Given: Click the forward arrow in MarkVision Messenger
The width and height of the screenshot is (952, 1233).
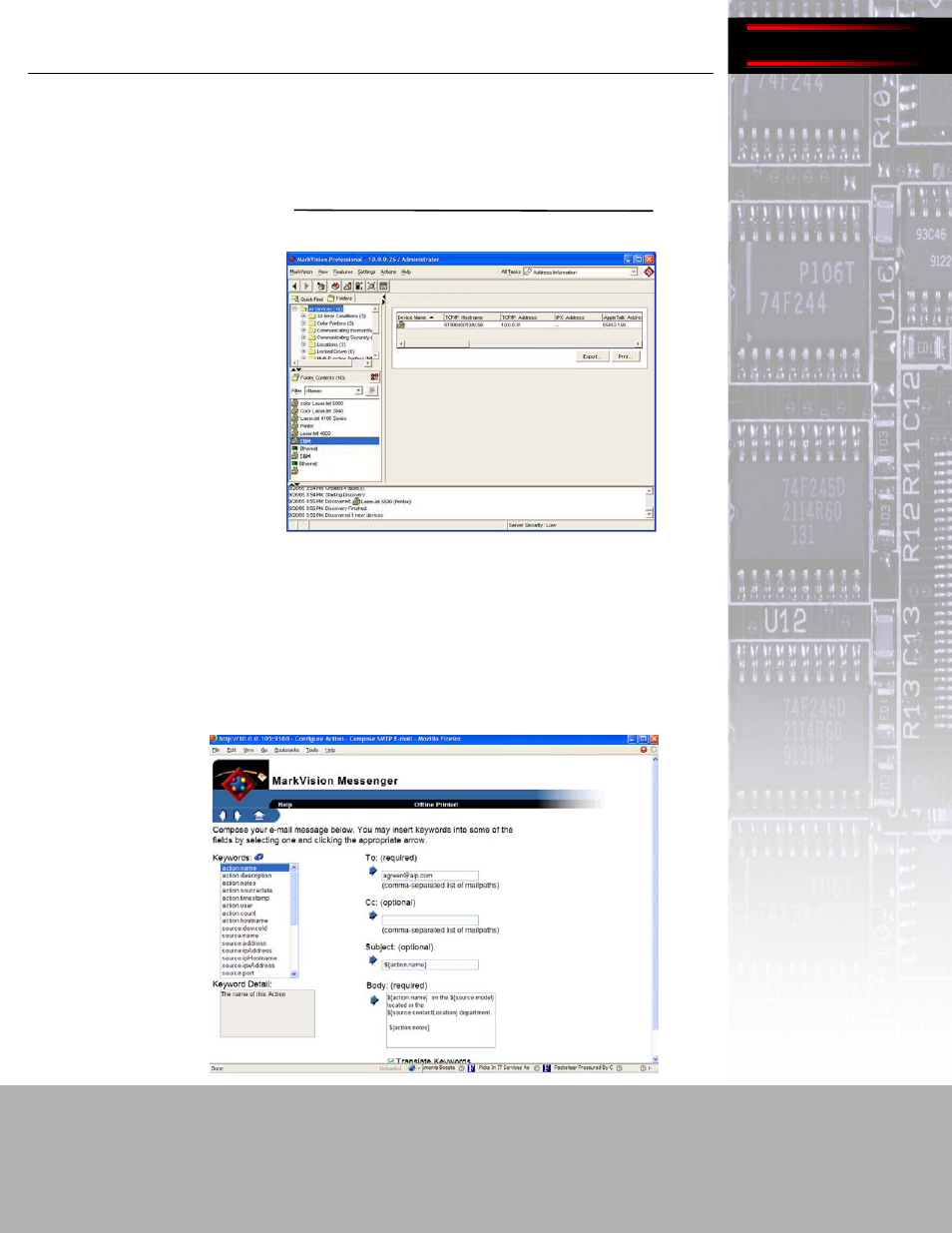Looking at the screenshot, I should 238,816.
